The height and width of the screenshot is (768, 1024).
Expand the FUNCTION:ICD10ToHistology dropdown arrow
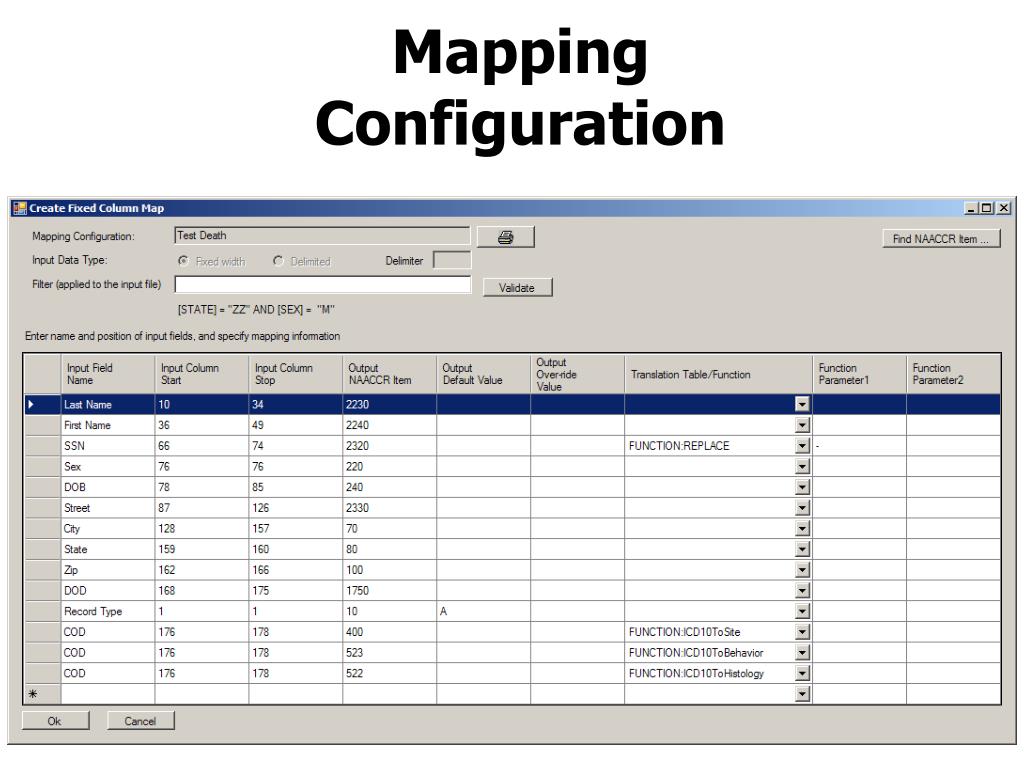click(803, 674)
